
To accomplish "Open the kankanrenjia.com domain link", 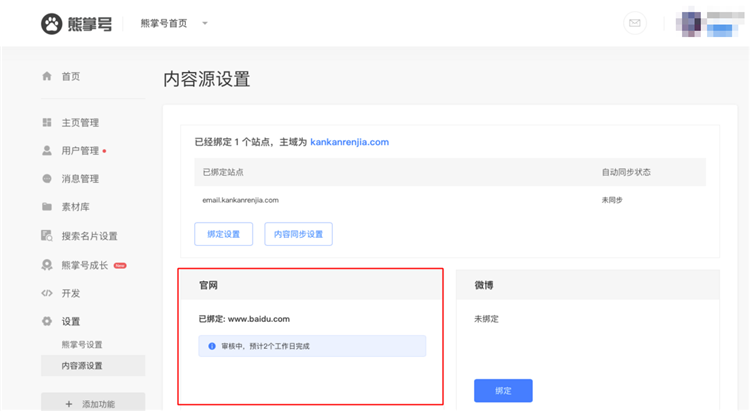I will click(x=349, y=142).
